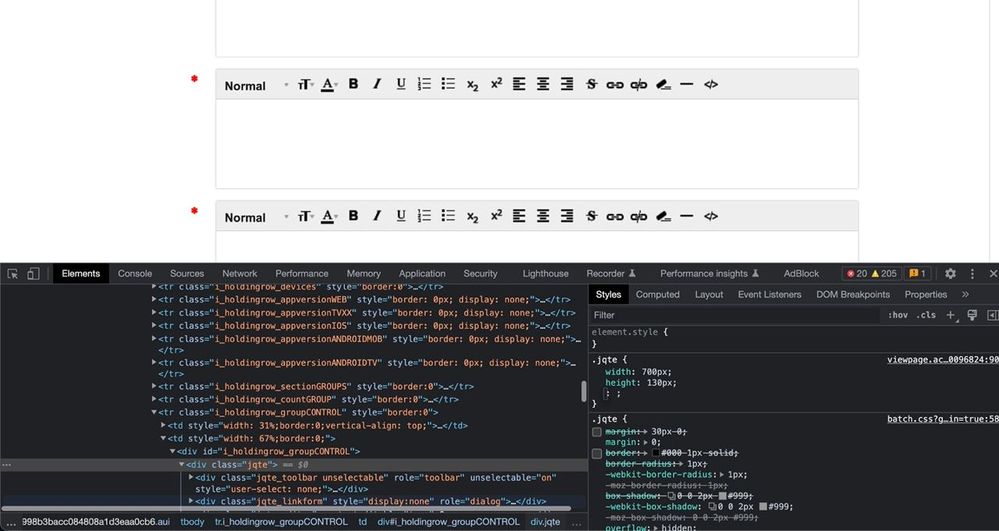999x531 pixels.
Task: Open font color dropdown in the lower editor
Action: [329, 216]
